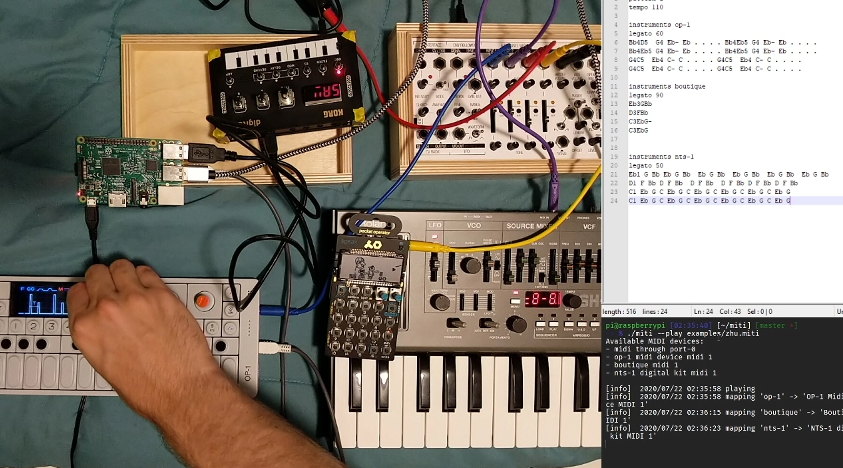The image size is (843, 468).
Task: Click the "legato 60" line
Action: click(646, 33)
